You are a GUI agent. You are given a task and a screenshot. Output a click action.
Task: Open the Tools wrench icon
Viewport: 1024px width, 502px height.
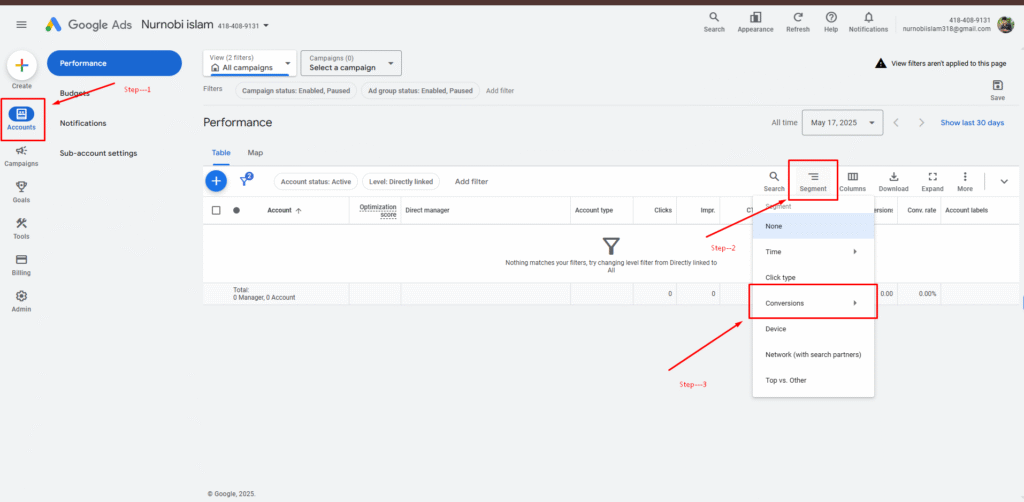(x=21, y=224)
